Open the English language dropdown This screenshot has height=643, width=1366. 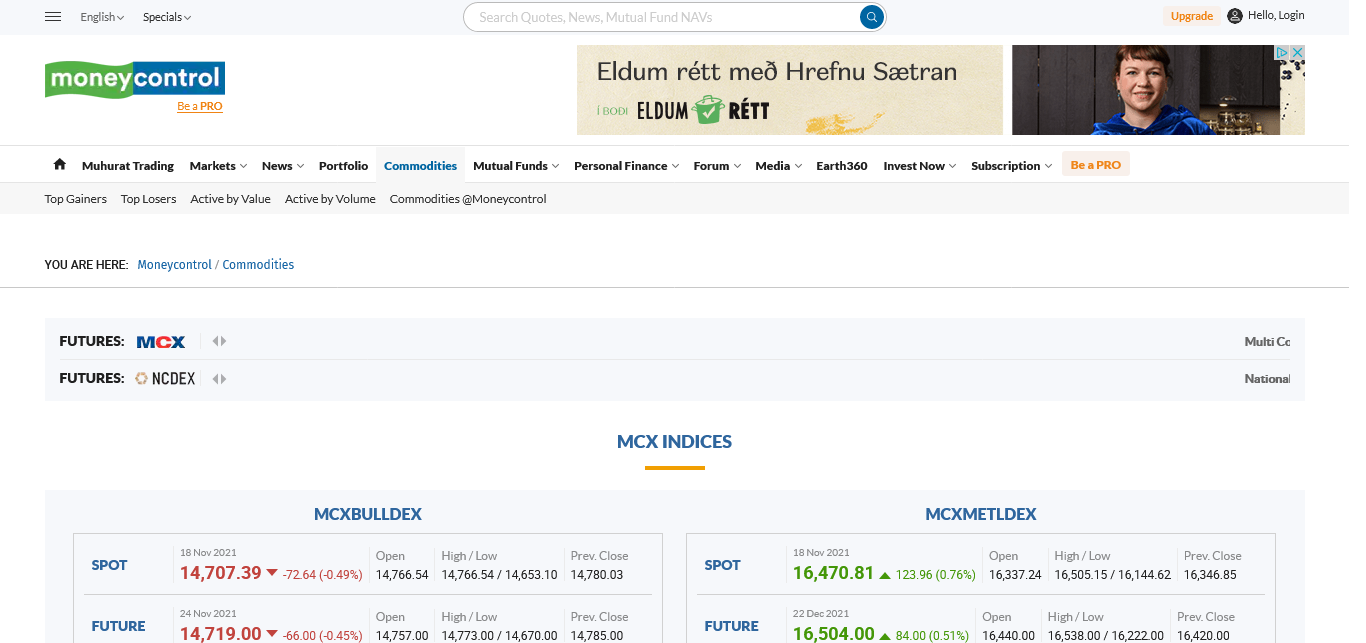click(x=102, y=17)
